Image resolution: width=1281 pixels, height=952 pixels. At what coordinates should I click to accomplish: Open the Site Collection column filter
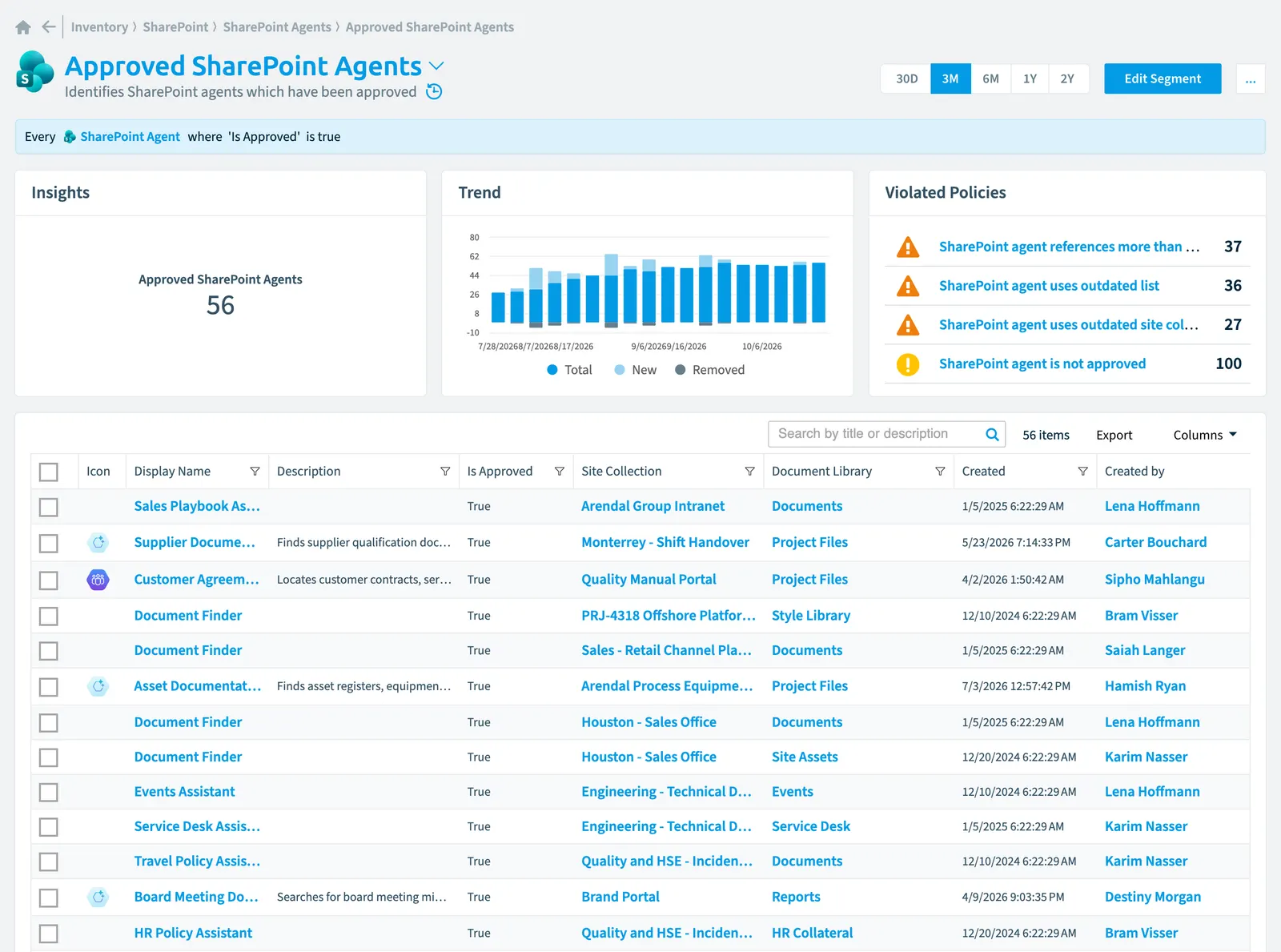point(749,472)
